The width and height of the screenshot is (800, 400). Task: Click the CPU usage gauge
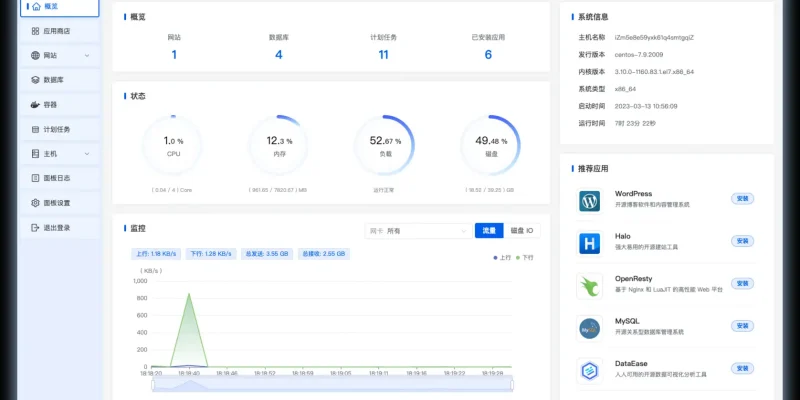[x=173, y=145]
